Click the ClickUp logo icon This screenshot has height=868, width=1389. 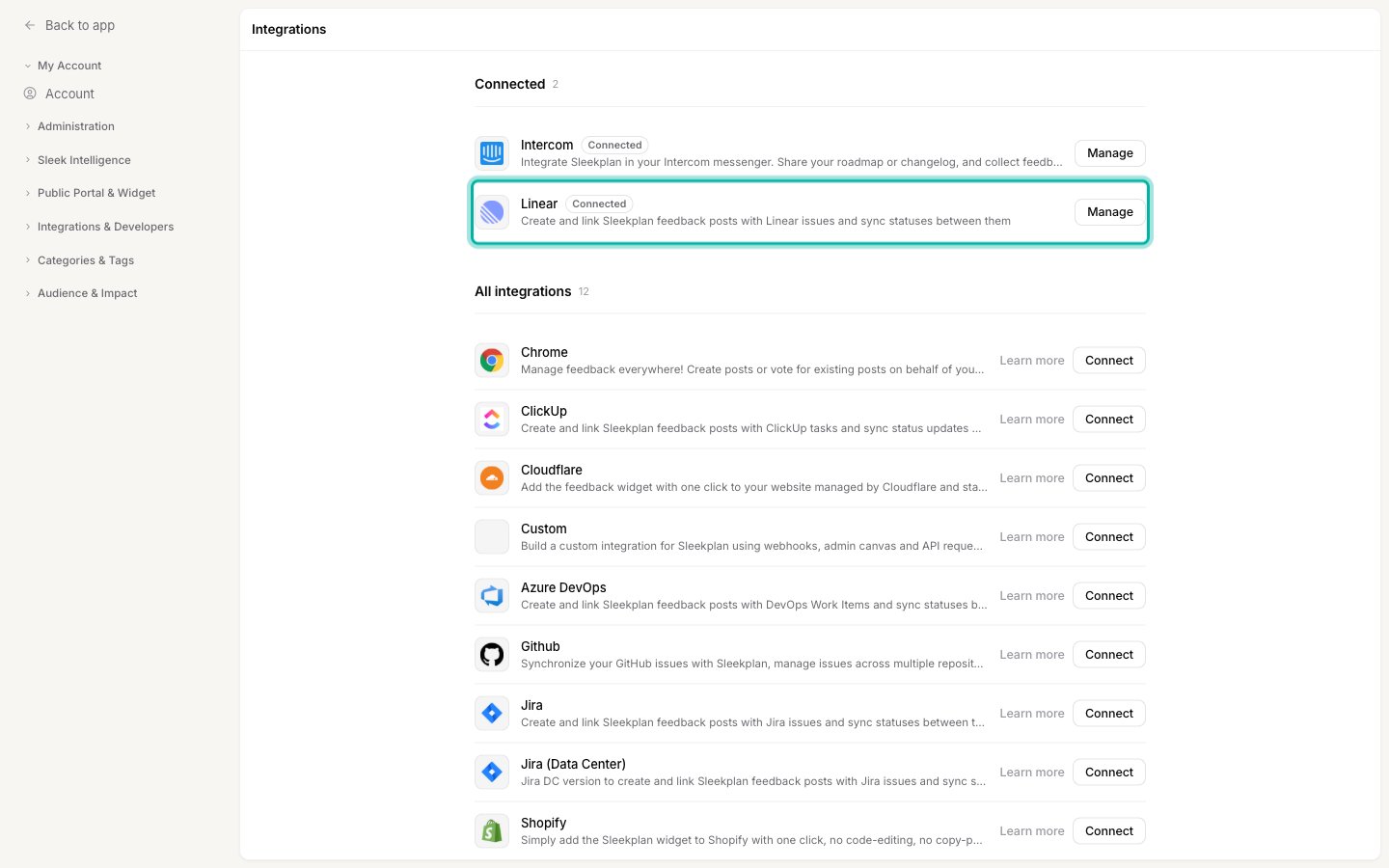tap(492, 420)
